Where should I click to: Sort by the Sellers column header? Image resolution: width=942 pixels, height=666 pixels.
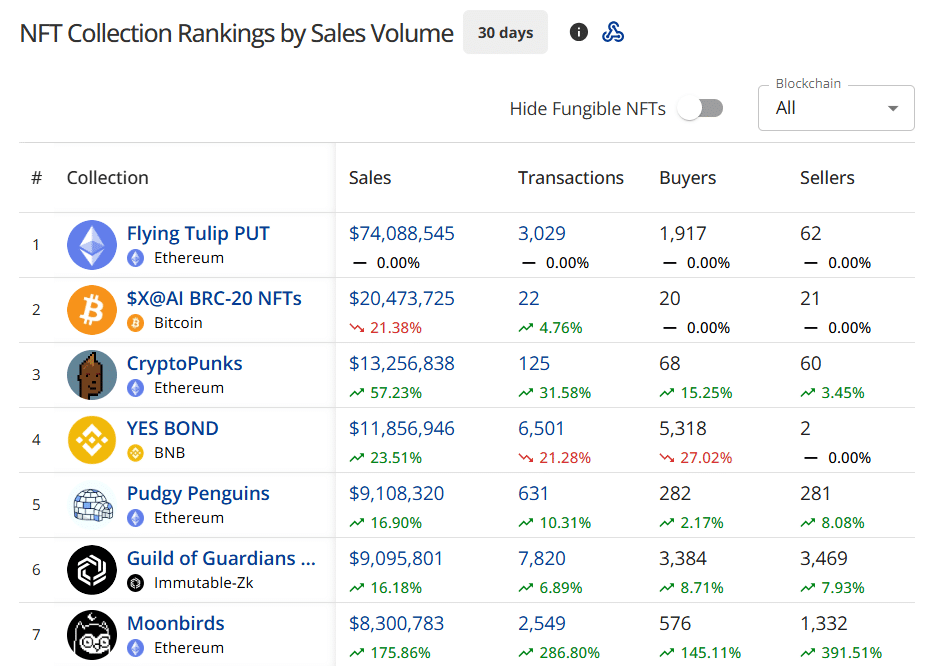click(827, 178)
